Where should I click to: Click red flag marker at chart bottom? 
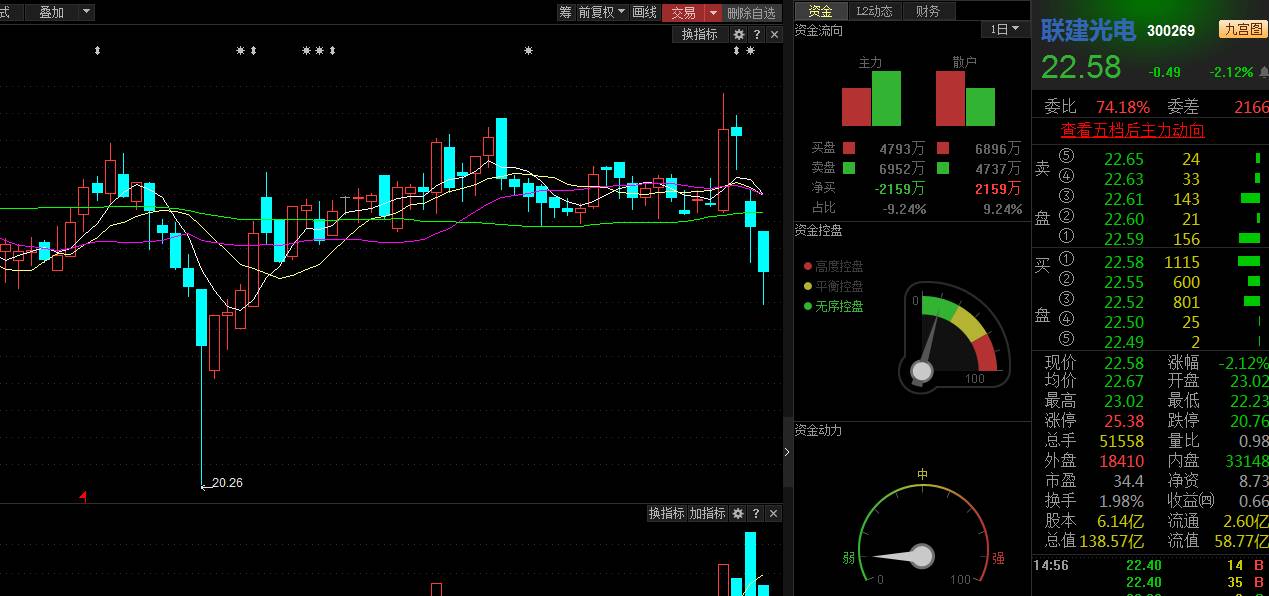point(83,495)
